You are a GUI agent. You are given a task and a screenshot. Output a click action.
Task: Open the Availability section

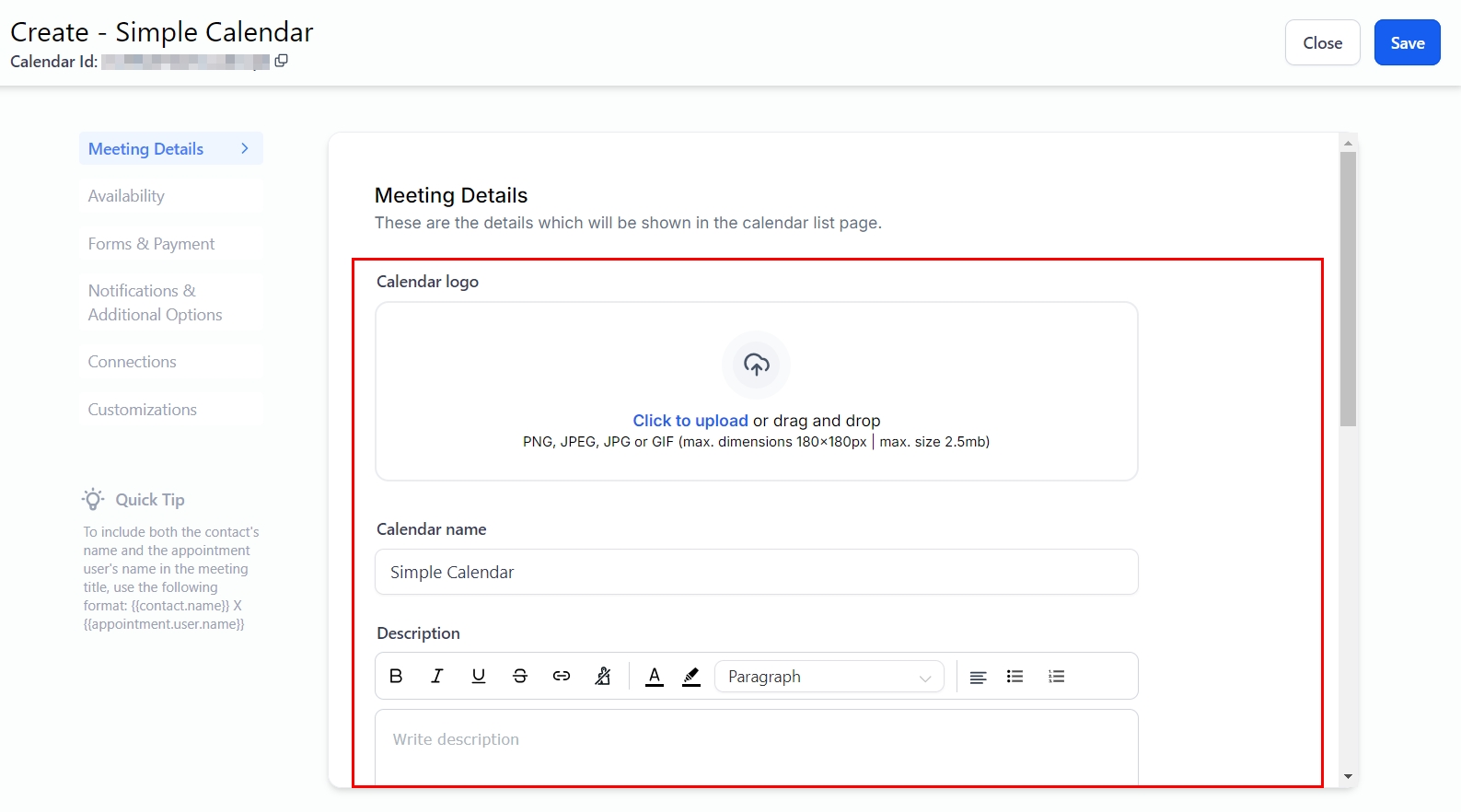pos(126,196)
